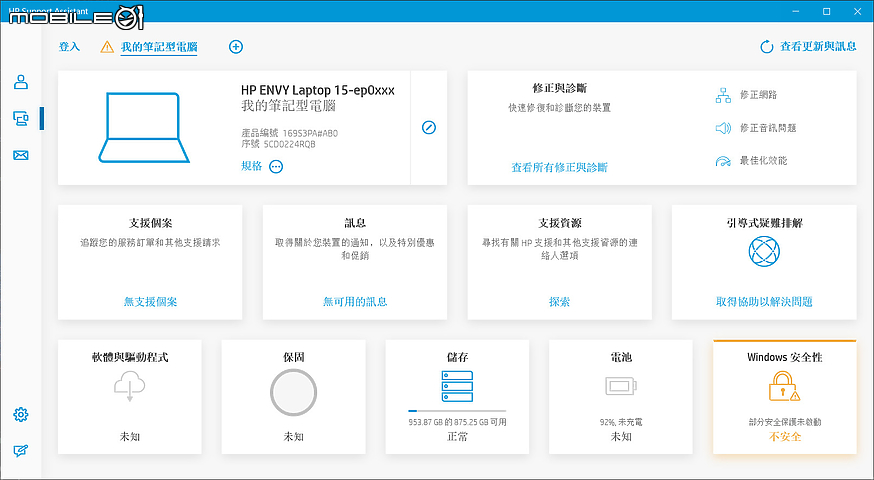Click the 不安全 status text
The width and height of the screenshot is (874, 480).
tap(785, 437)
